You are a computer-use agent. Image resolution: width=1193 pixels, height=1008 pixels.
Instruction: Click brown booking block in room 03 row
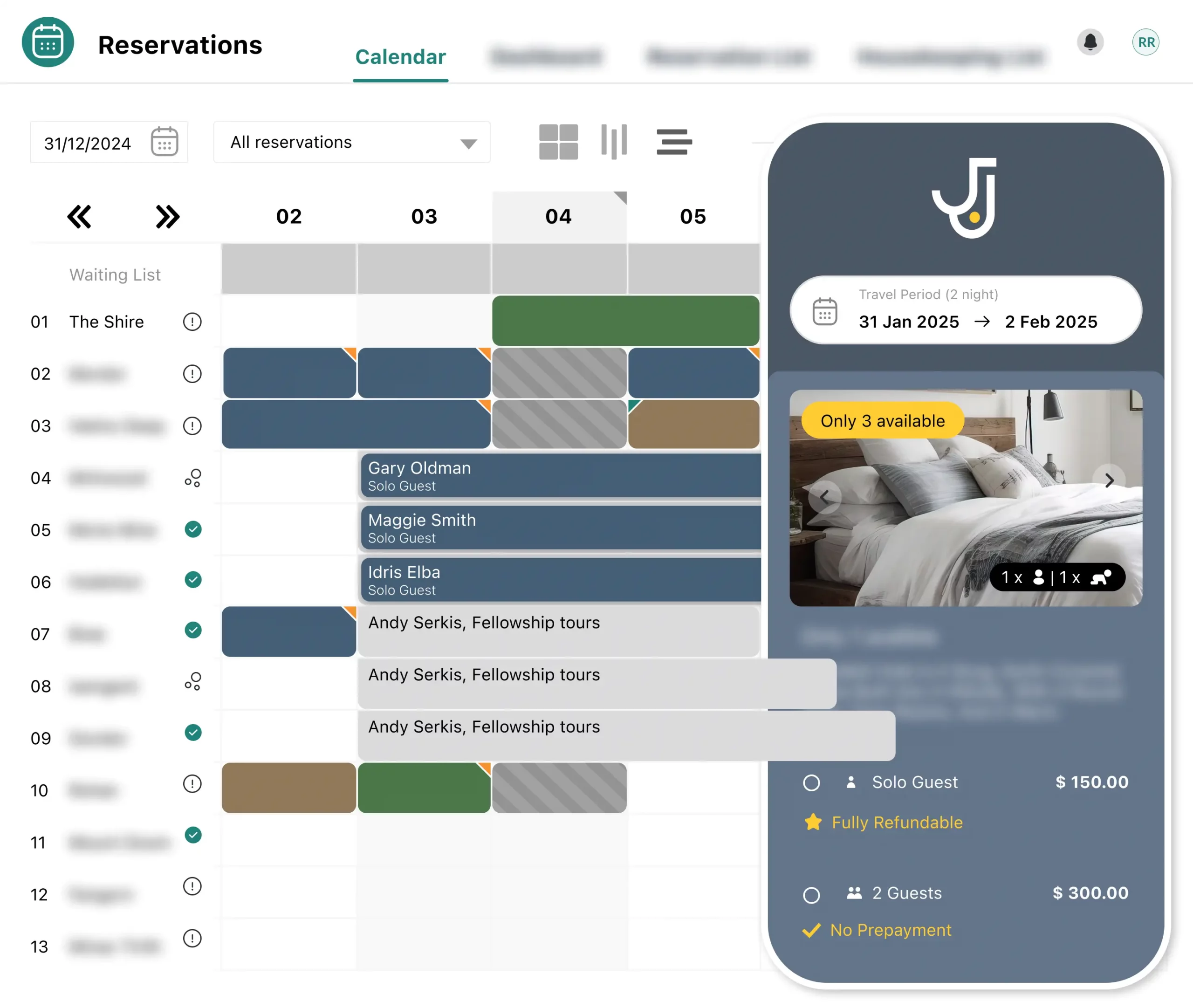pos(693,424)
